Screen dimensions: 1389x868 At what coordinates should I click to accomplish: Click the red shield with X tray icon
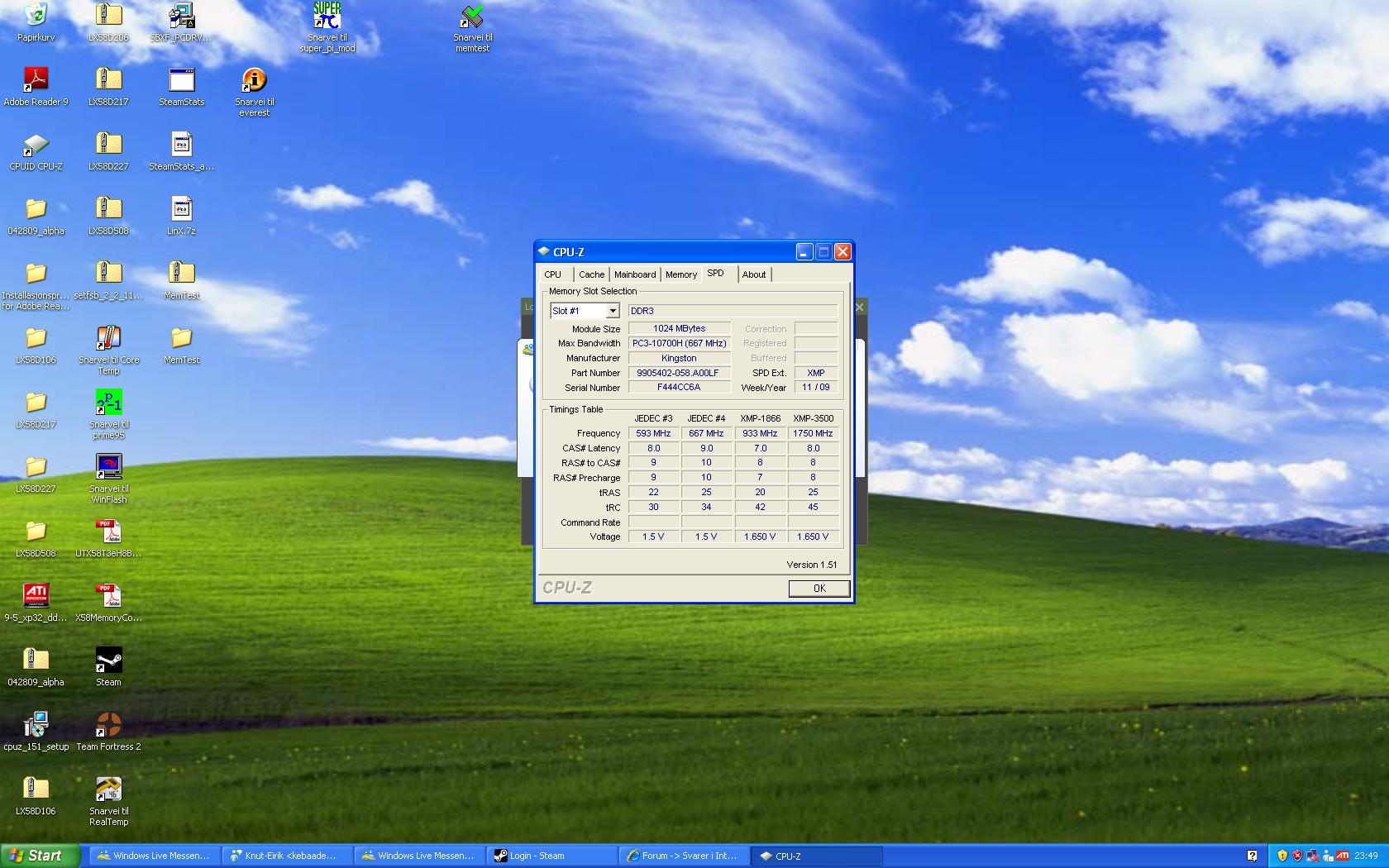pos(1297,856)
